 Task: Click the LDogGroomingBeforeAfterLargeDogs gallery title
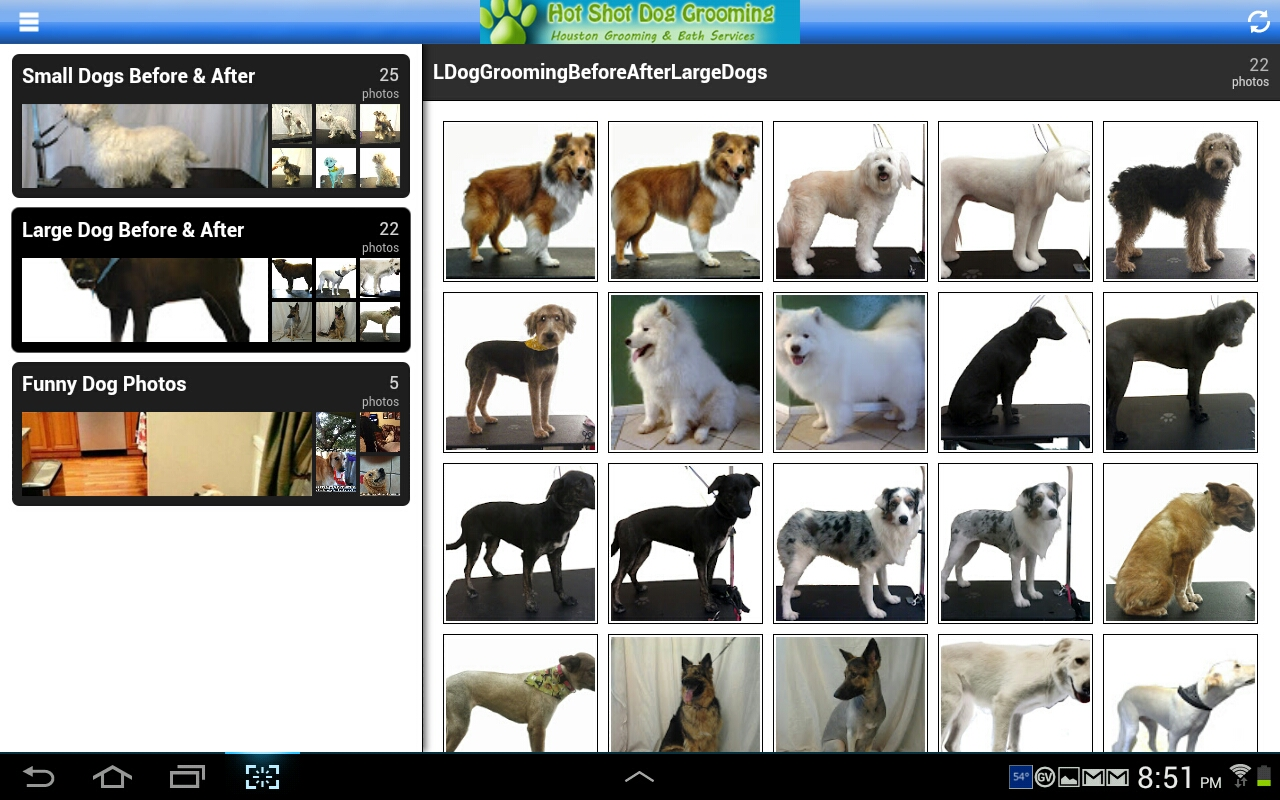[600, 72]
